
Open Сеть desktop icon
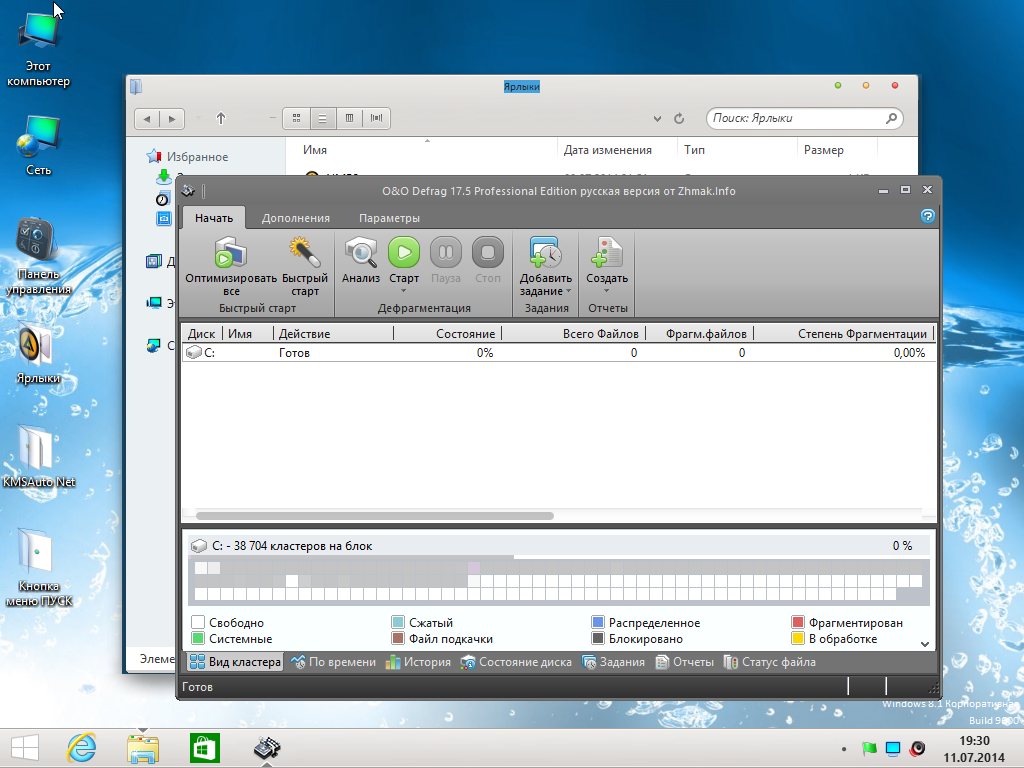click(x=39, y=145)
